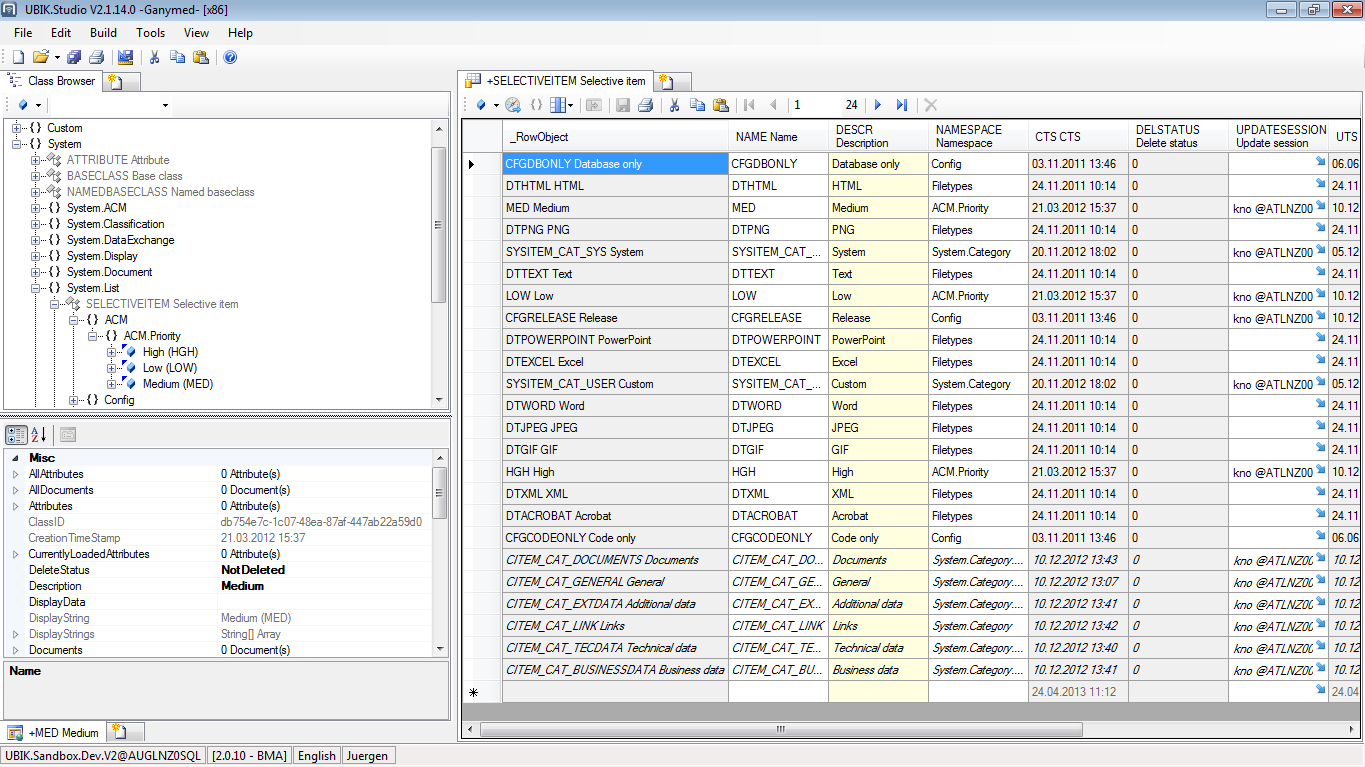Screen dimensions: 1365x767
Task: Toggle Alphabetical sorting in the property grid
Action: point(39,434)
